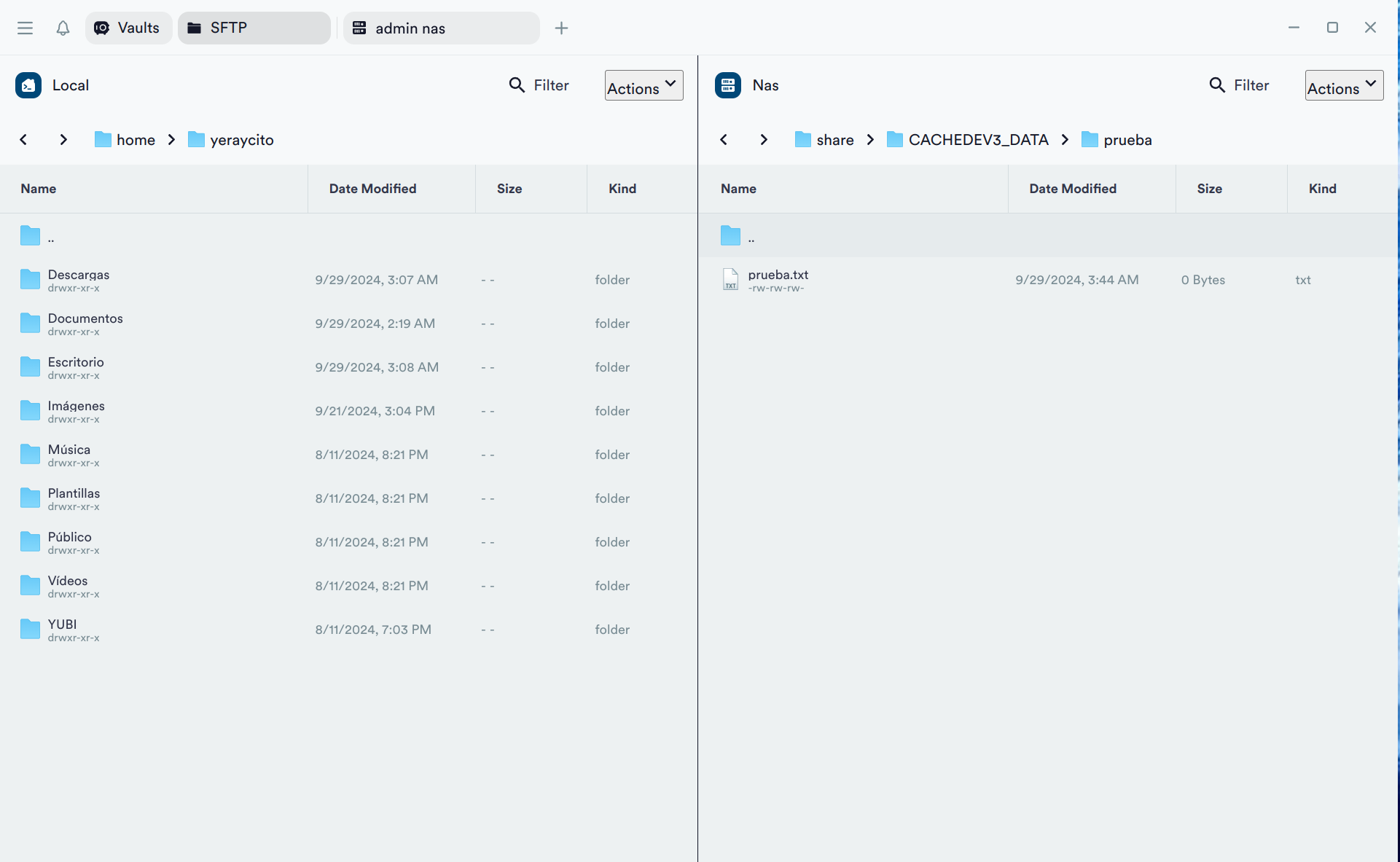
Task: Click the Local terminal host icon
Action: pyautogui.click(x=28, y=85)
